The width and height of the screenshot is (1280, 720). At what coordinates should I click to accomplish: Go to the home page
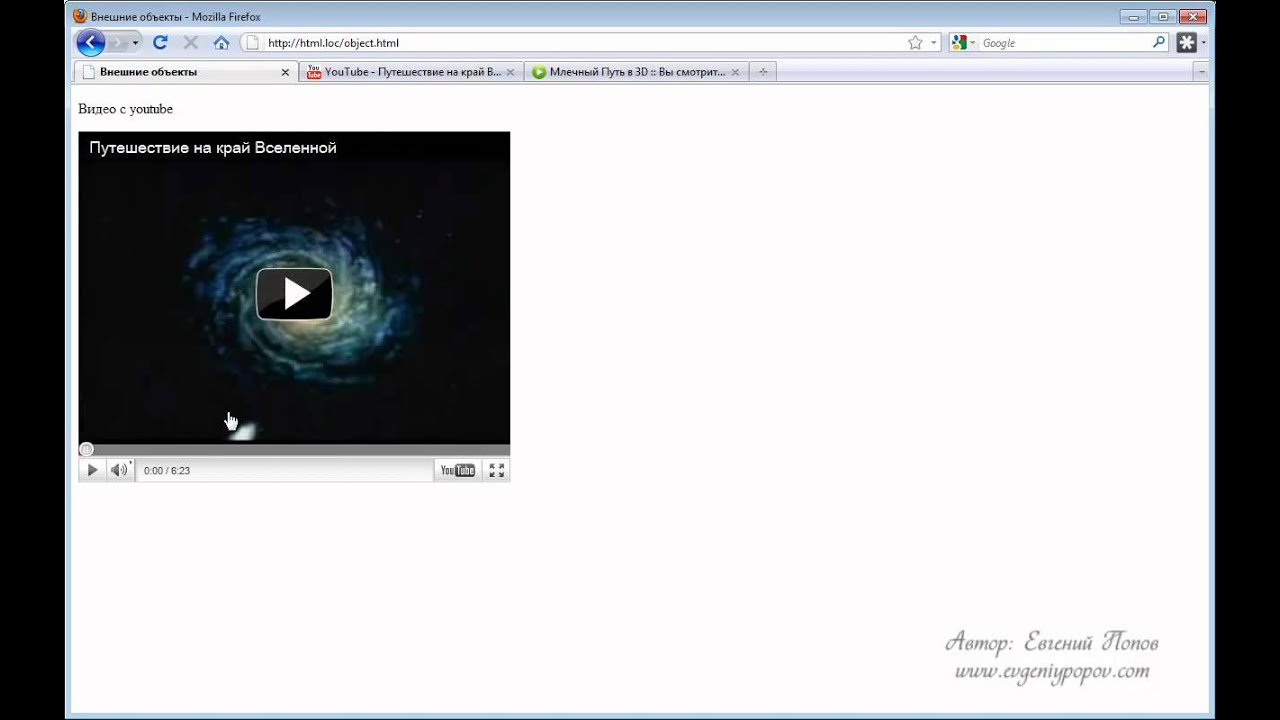click(222, 43)
